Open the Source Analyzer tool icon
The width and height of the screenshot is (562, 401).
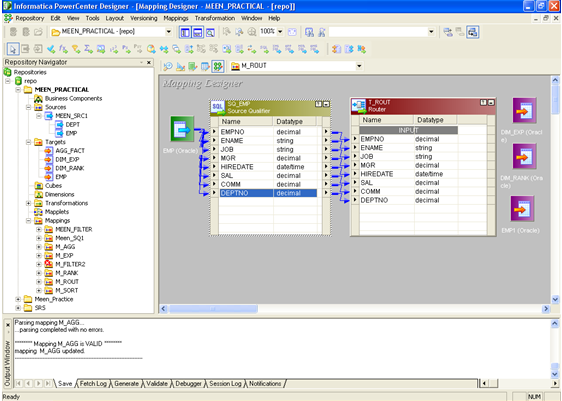167,66
